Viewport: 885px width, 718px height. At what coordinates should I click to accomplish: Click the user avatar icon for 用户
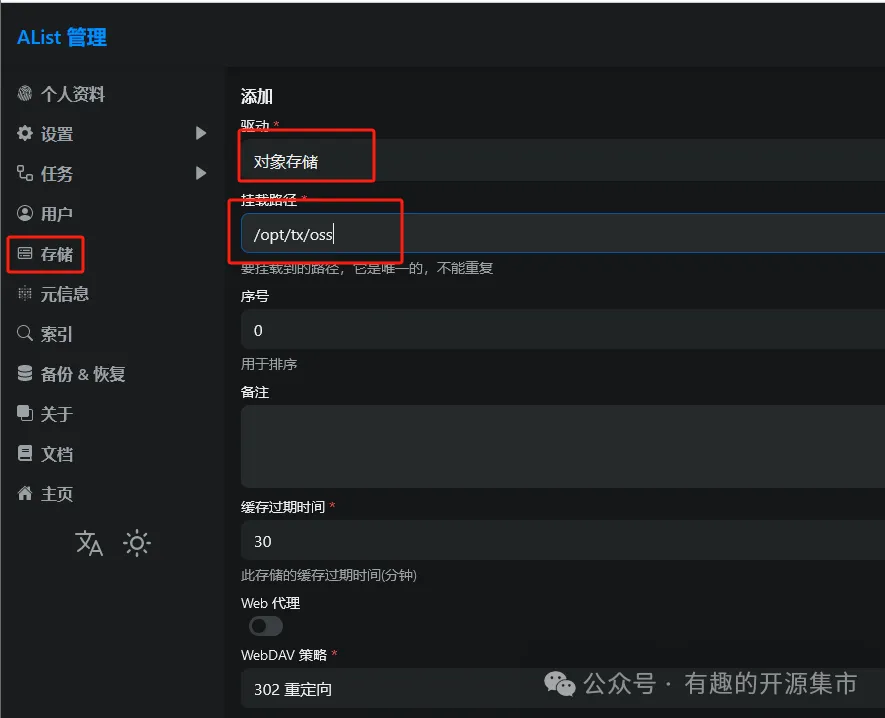point(25,213)
